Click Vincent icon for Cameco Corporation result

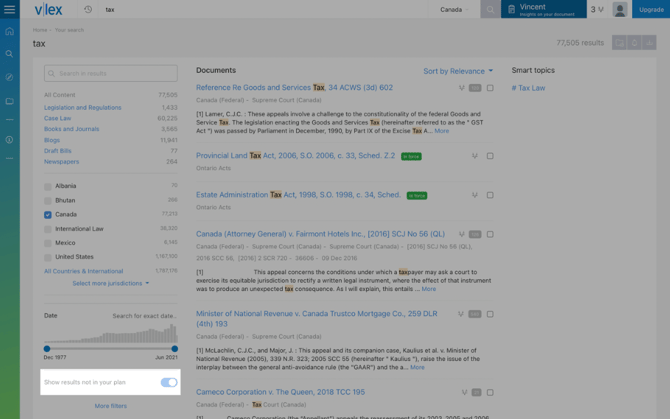click(464, 392)
